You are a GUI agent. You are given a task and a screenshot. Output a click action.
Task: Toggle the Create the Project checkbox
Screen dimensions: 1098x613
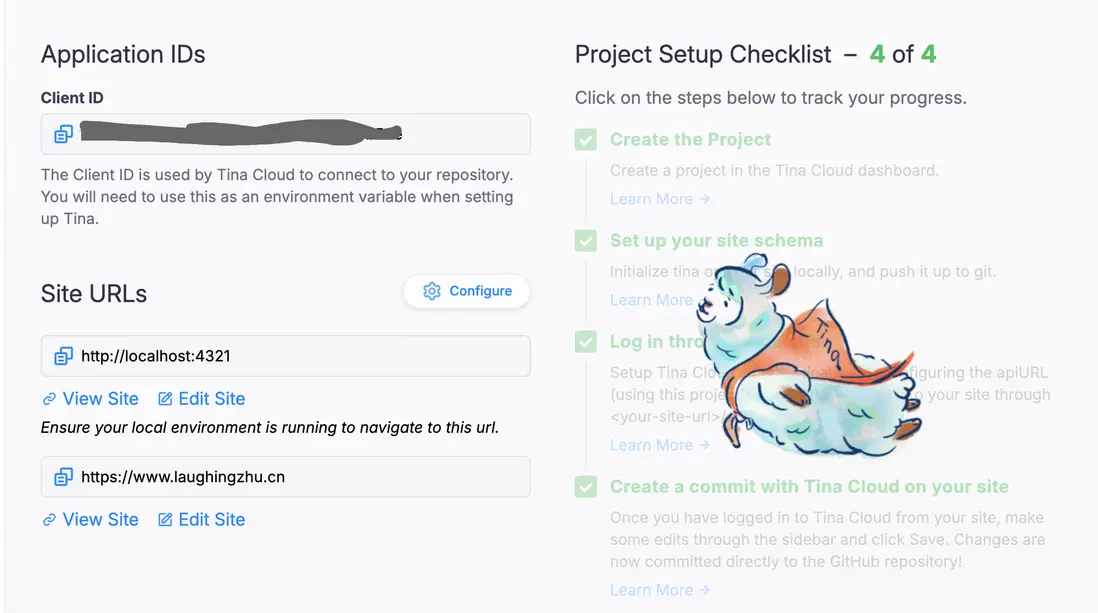pyautogui.click(x=586, y=140)
